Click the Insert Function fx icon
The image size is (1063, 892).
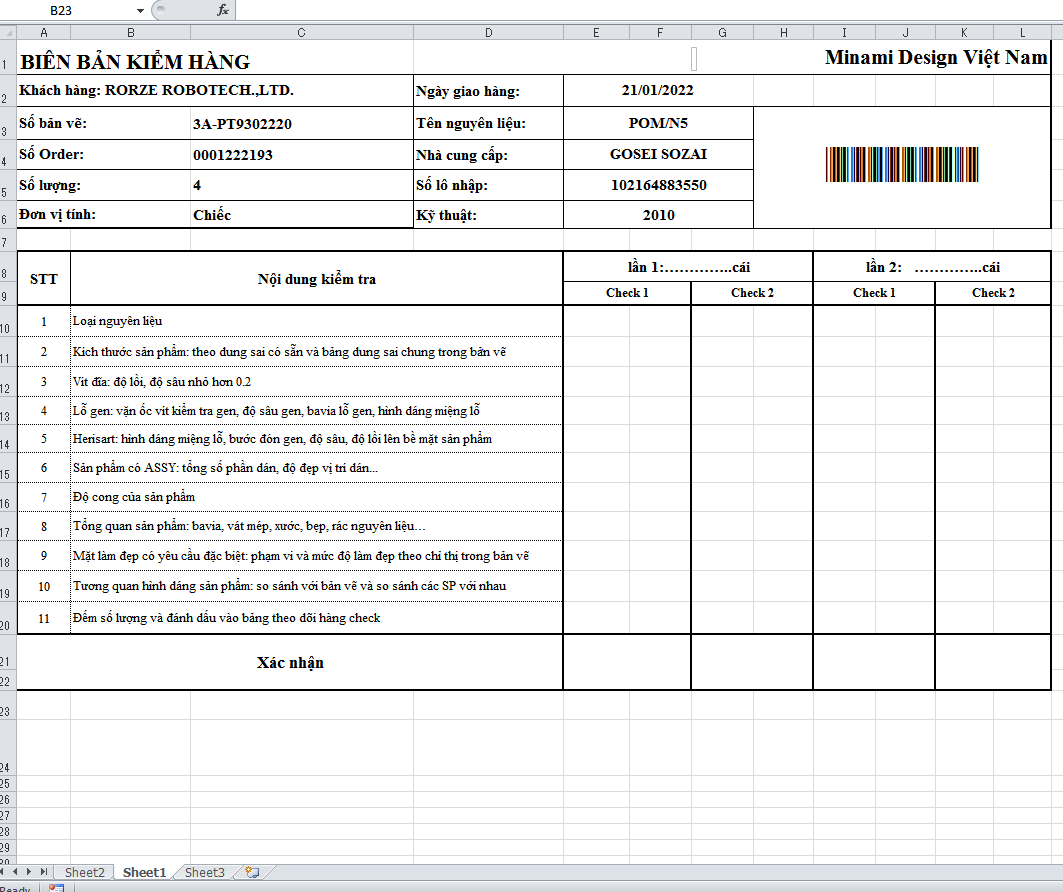pyautogui.click(x=222, y=10)
